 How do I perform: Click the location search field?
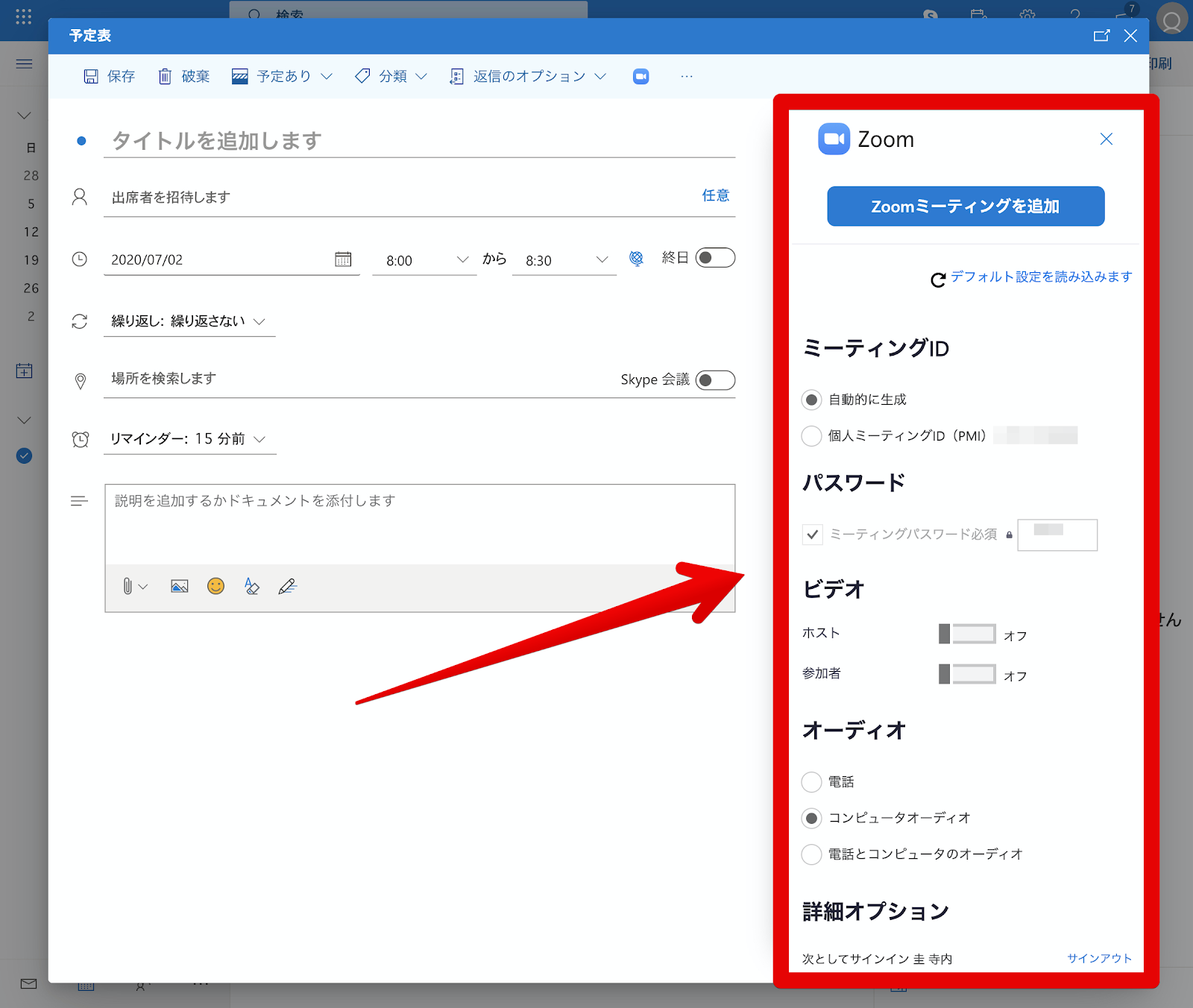tap(358, 379)
